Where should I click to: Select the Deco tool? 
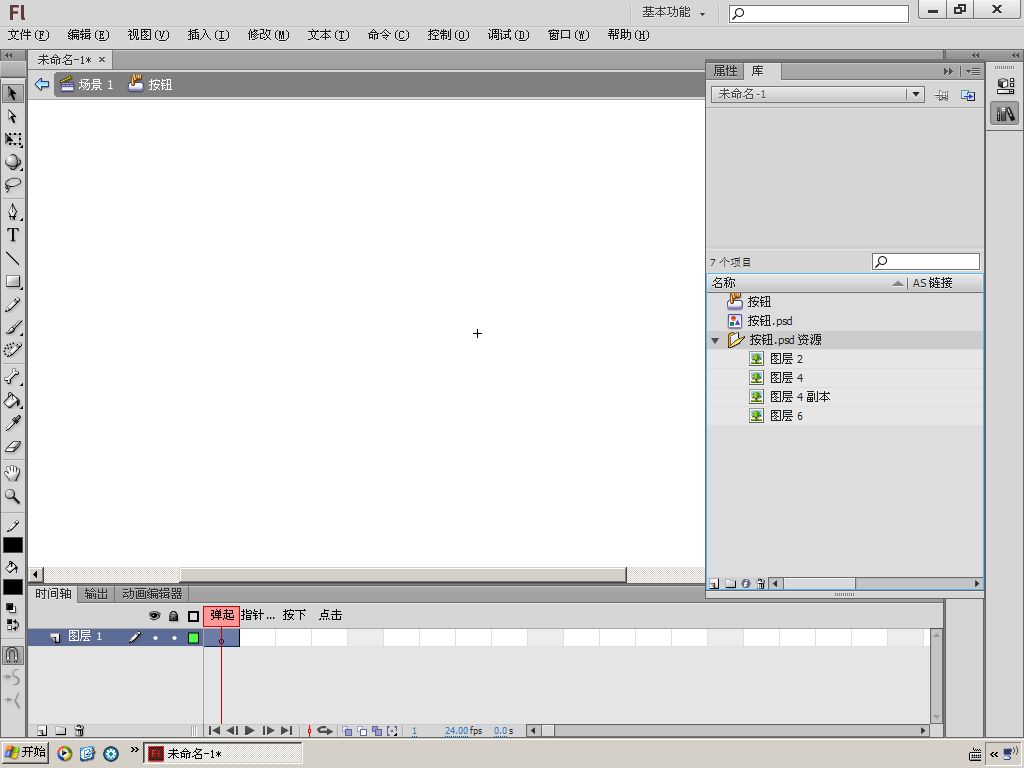tap(12, 350)
